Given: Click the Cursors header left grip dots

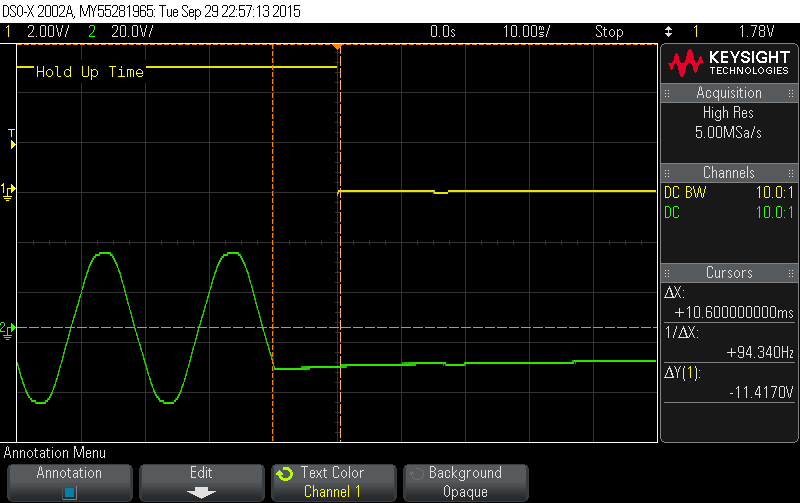Looking at the screenshot, I should tap(667, 273).
